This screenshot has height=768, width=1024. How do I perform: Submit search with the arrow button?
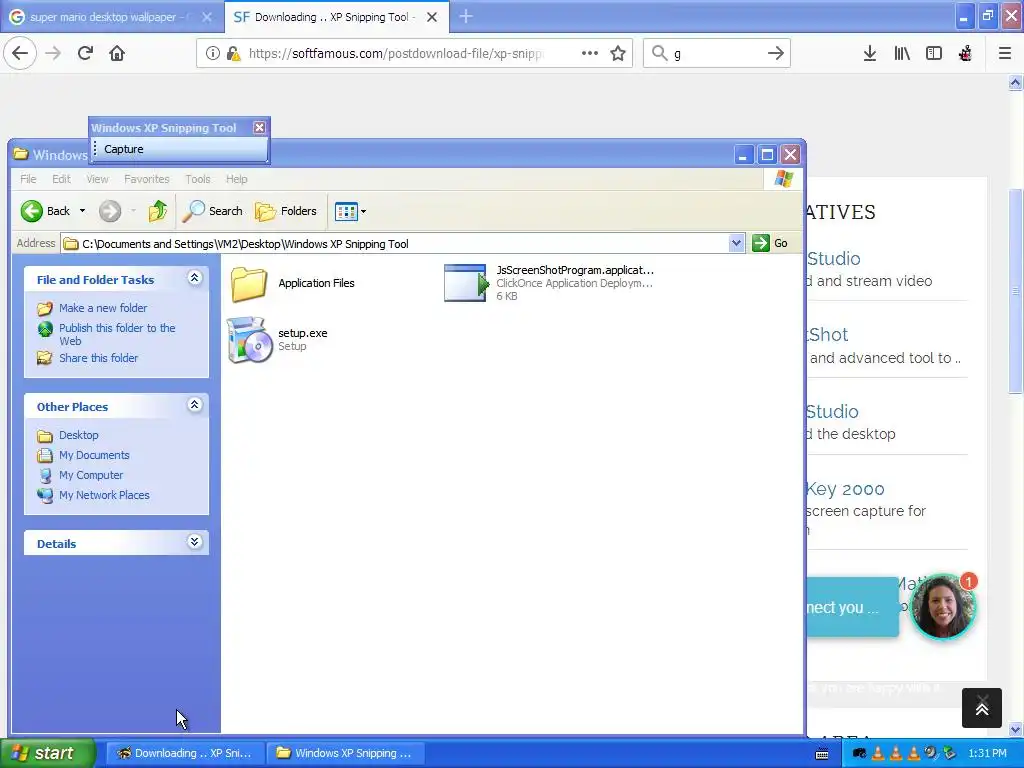point(776,53)
